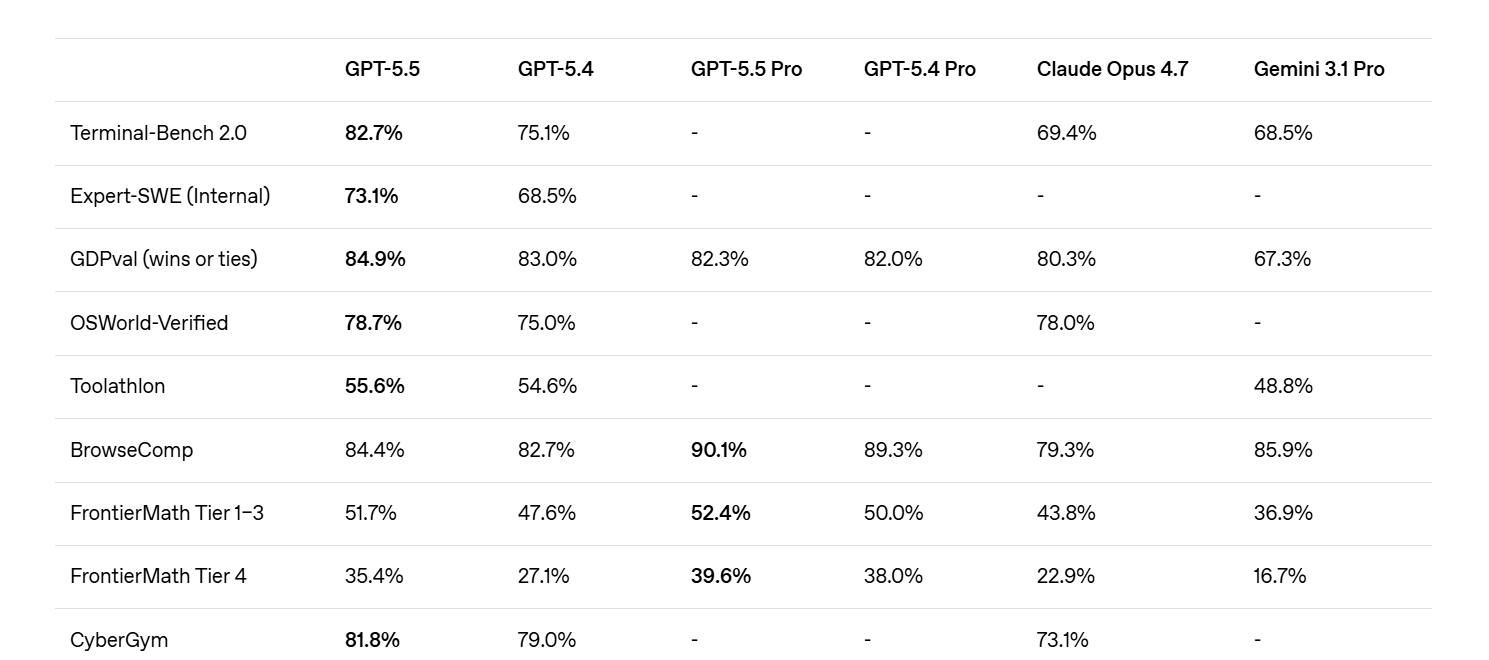Select the GPT-5.5 Pro column header
Image resolution: width=1489 pixels, height=660 pixels.
point(746,69)
